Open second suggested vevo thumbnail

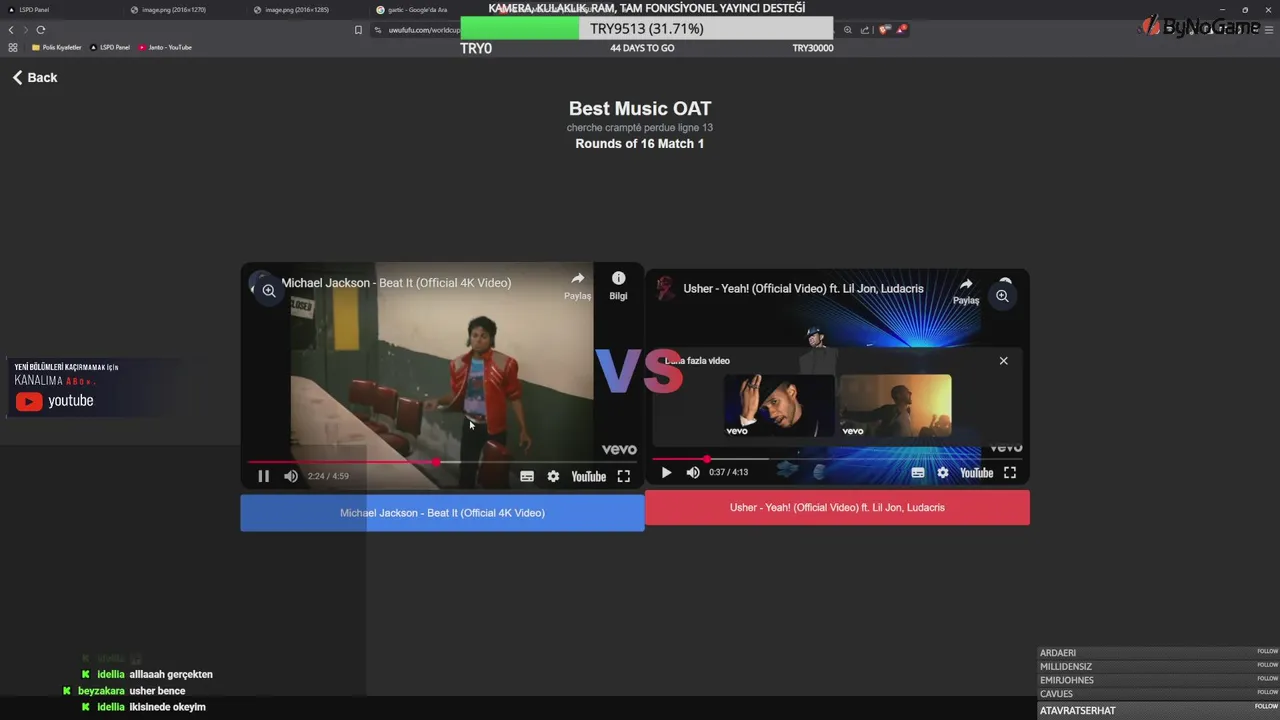click(x=895, y=406)
